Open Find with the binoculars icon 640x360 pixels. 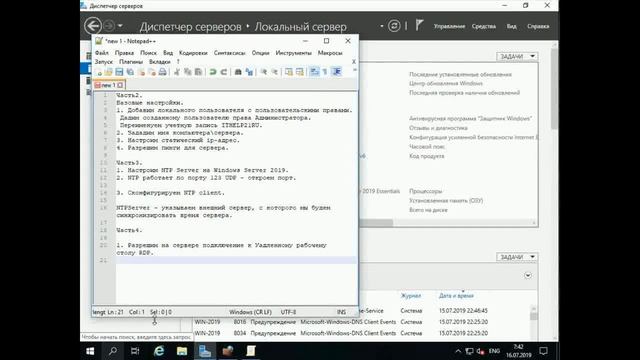[x=238, y=72]
